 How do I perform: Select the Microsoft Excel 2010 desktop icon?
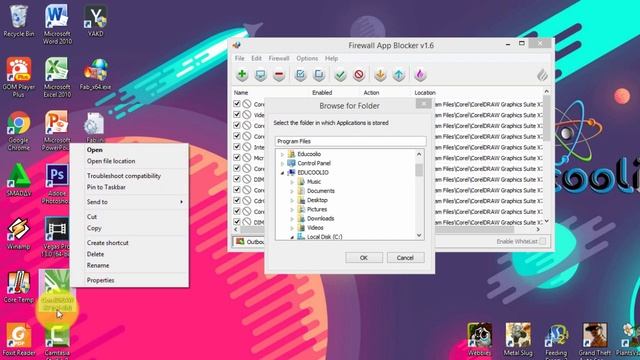pos(57,77)
